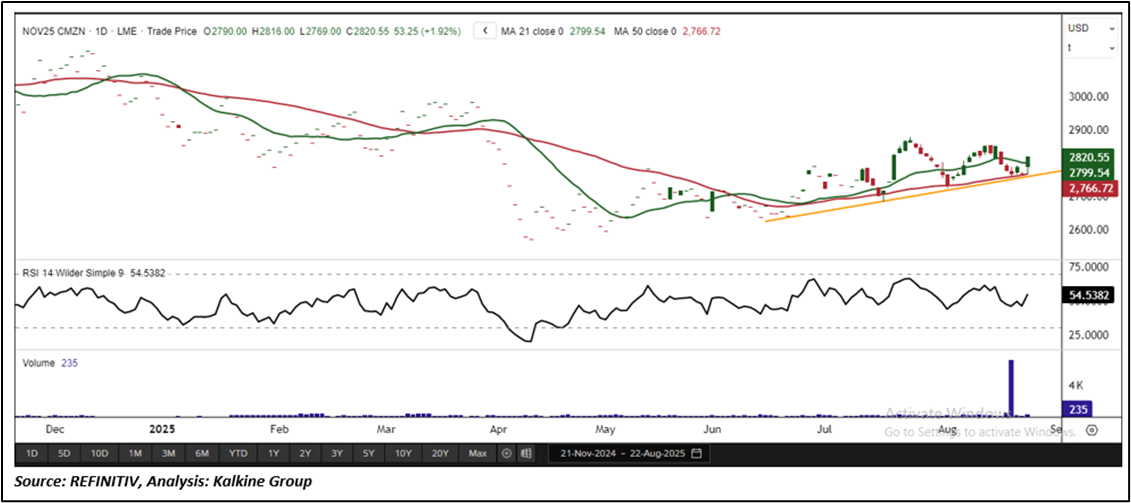Collapse the legend with the left chevron

click(485, 31)
